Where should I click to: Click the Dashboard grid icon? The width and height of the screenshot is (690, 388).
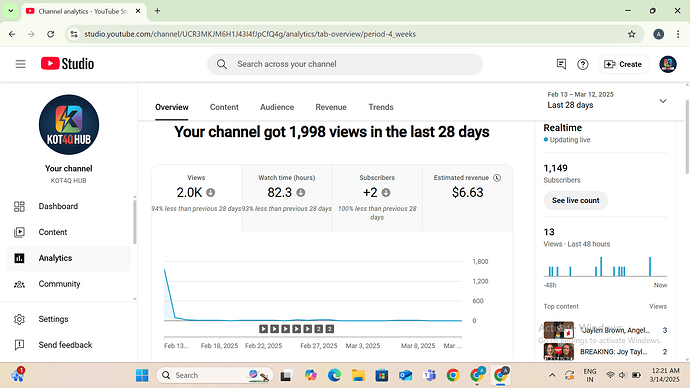point(19,206)
